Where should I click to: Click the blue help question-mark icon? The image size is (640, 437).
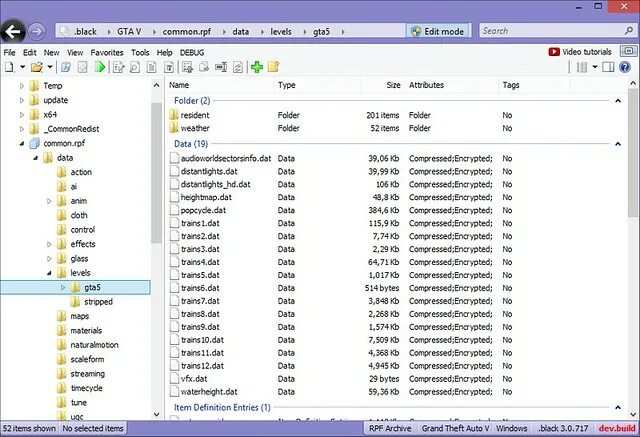pyautogui.click(x=625, y=67)
